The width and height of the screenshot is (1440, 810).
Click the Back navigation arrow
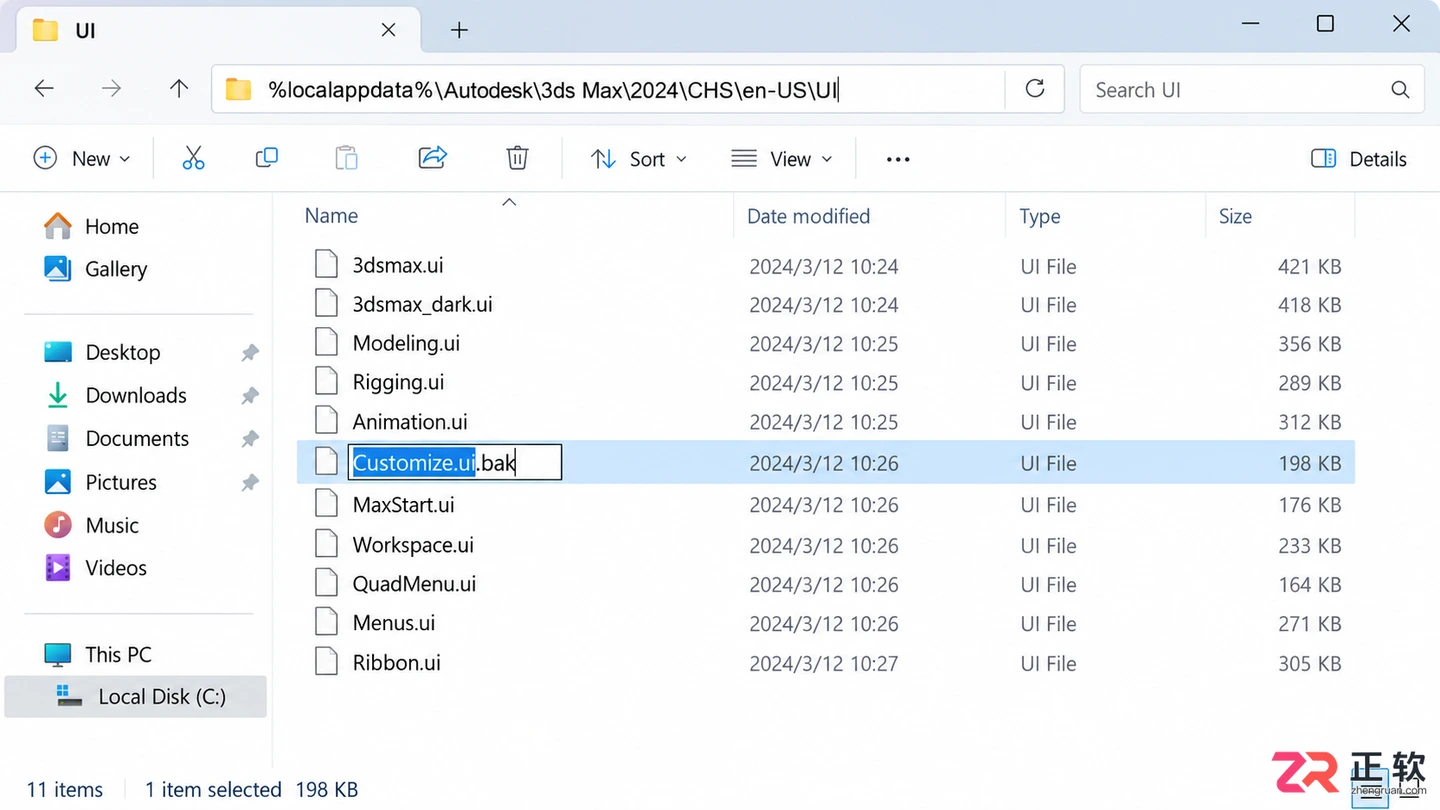44,89
